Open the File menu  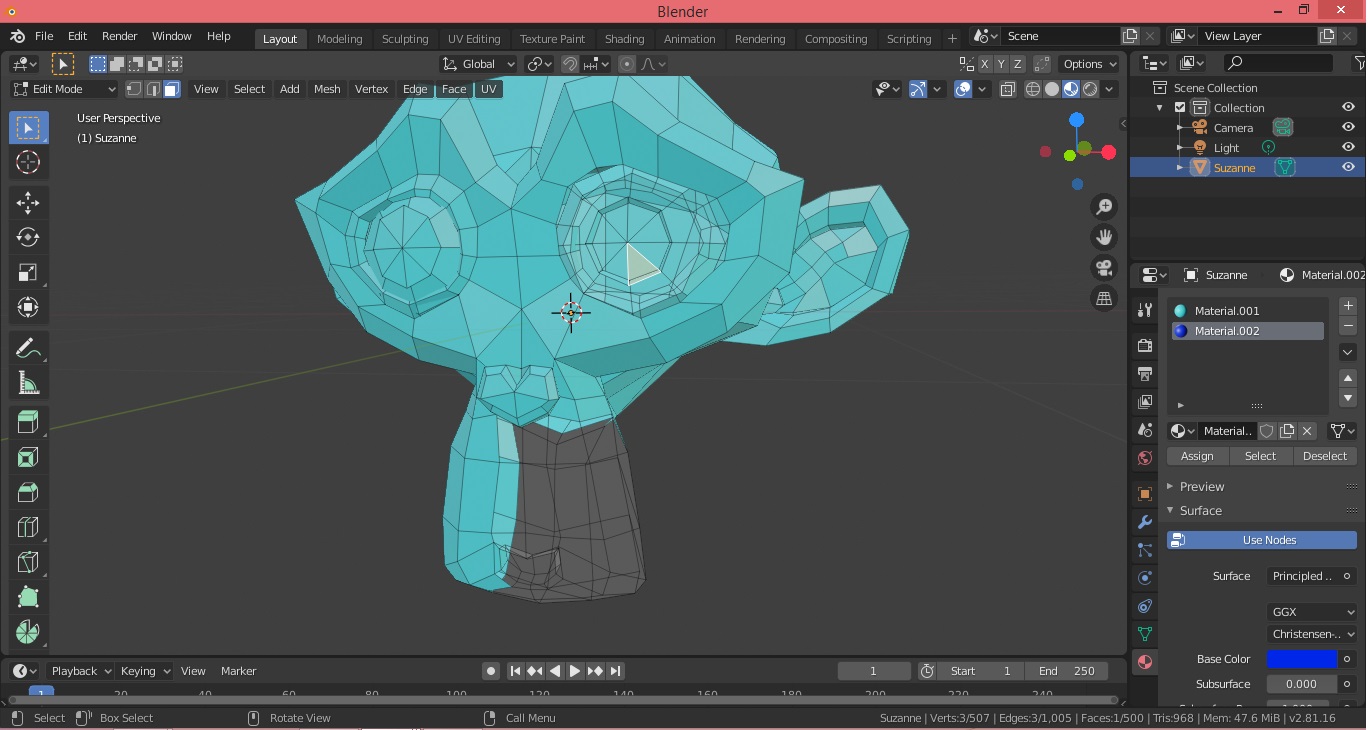(x=44, y=36)
